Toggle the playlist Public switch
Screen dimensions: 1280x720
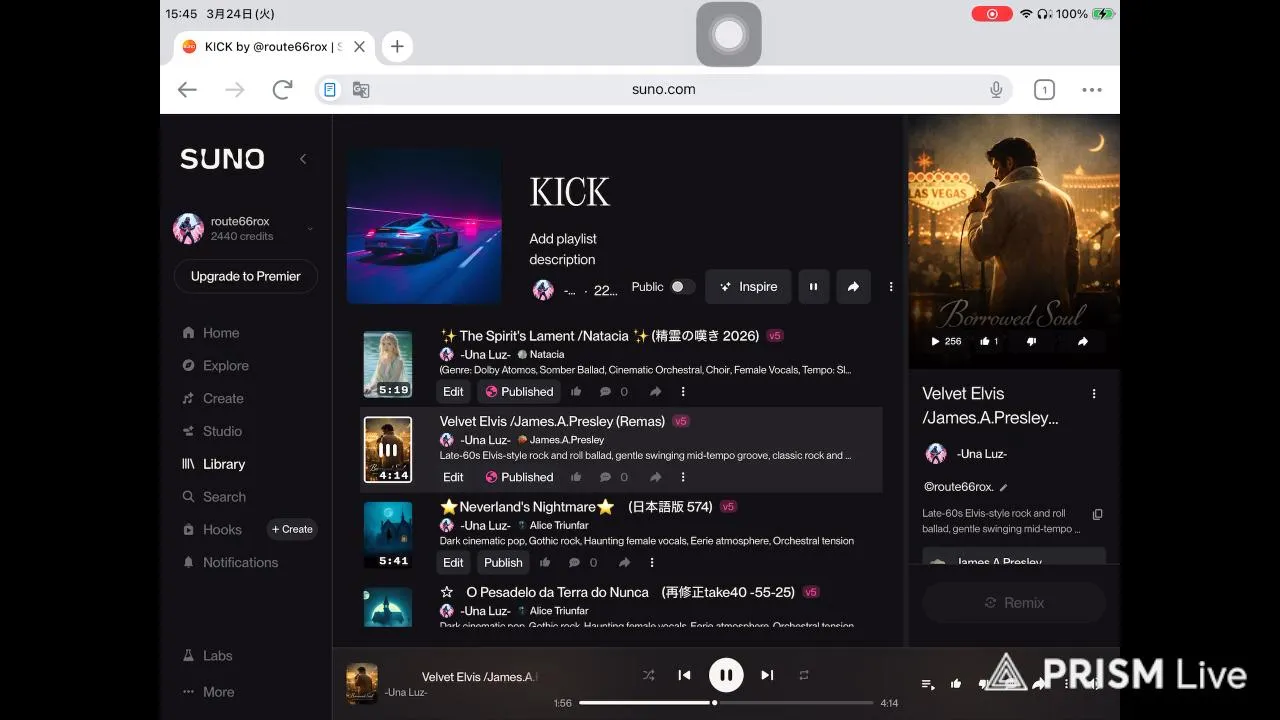click(x=682, y=287)
